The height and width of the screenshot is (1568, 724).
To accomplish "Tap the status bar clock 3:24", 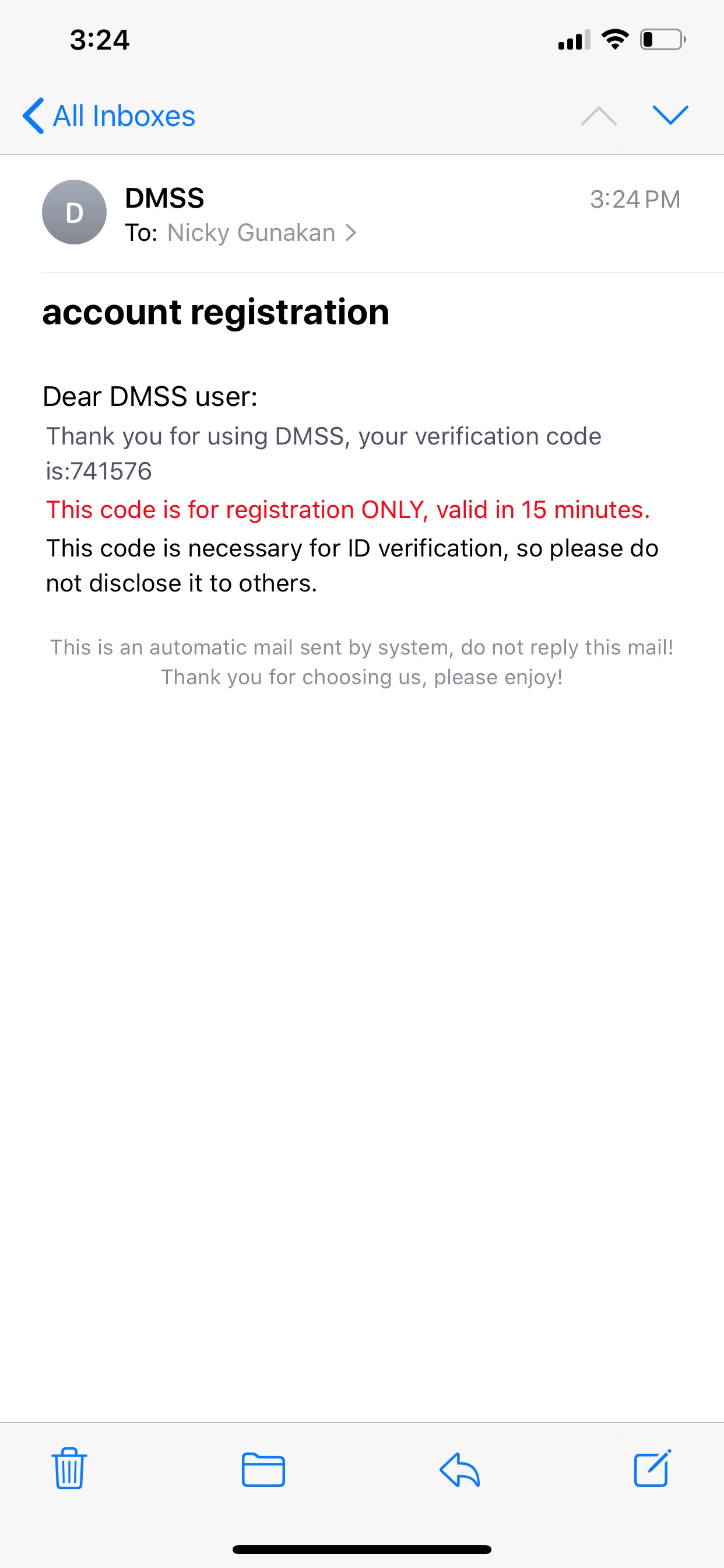I will [x=99, y=40].
